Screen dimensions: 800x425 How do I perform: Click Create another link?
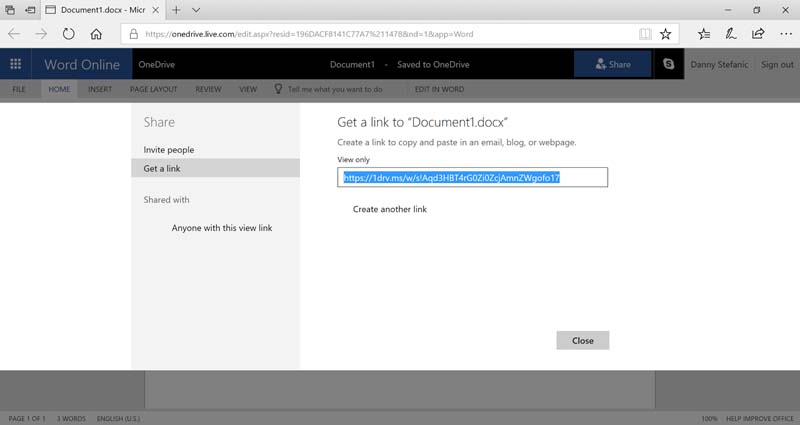[x=390, y=209]
